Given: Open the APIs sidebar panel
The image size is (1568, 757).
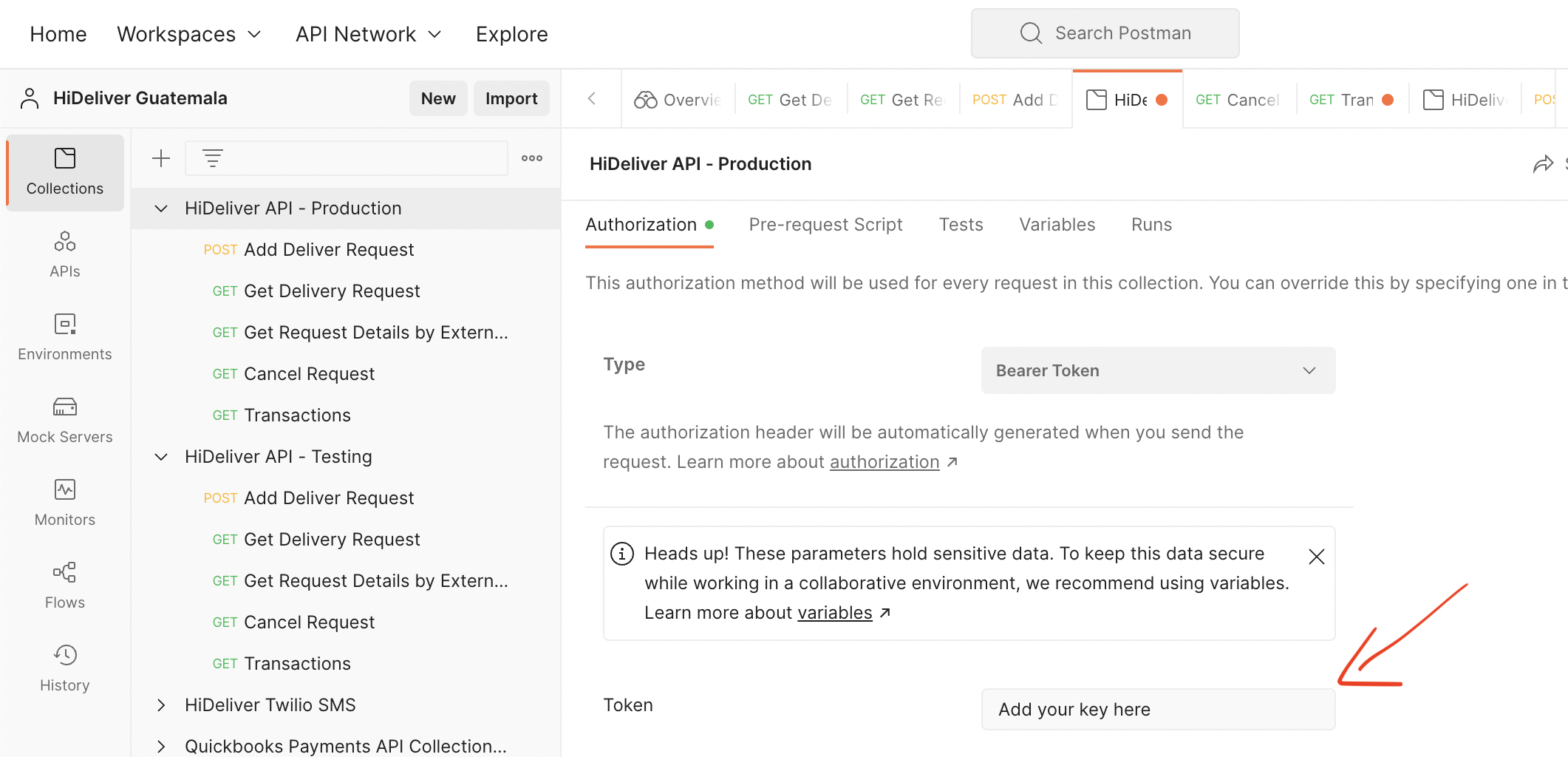Looking at the screenshot, I should (x=65, y=255).
